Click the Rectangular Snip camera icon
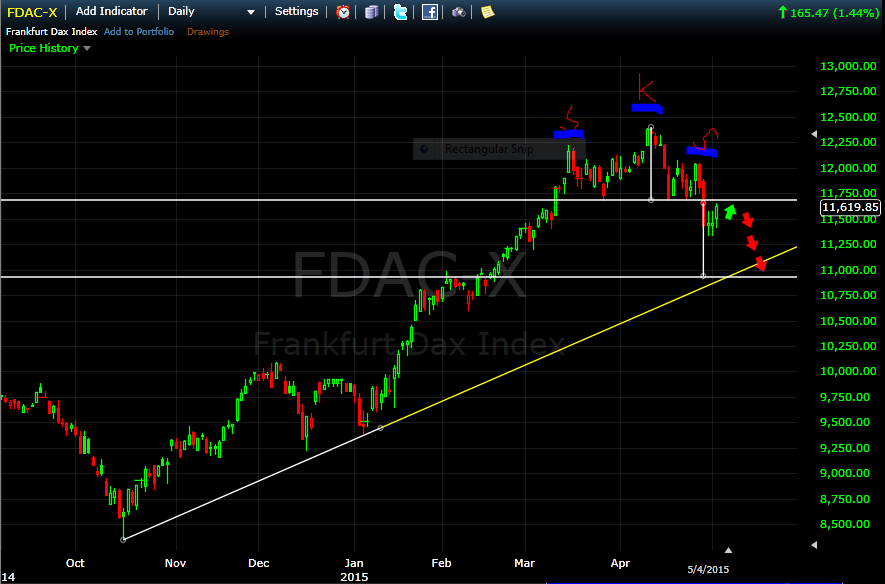The height and width of the screenshot is (584, 885). 424,148
